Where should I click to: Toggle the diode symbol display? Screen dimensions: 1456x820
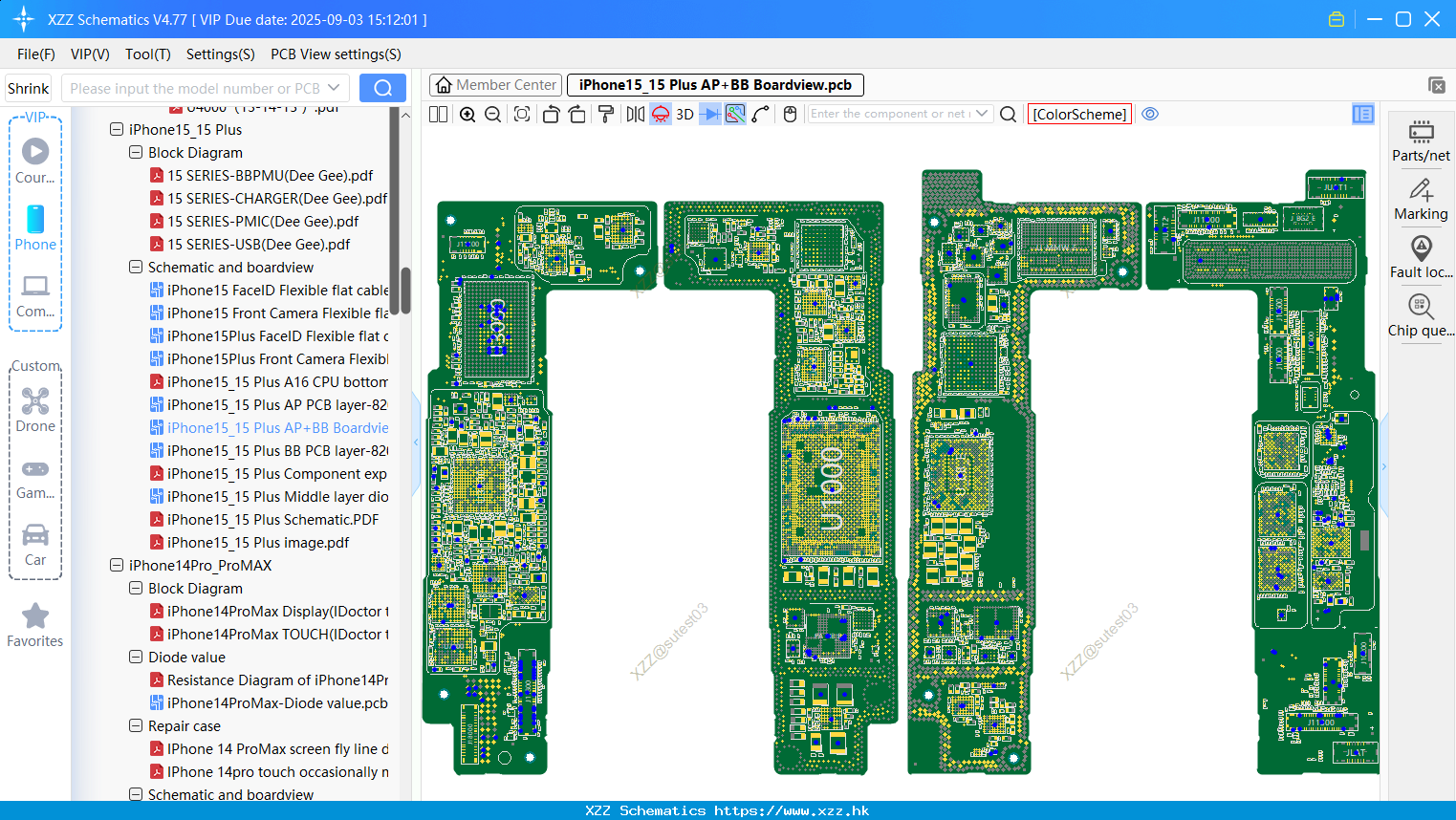tap(710, 114)
